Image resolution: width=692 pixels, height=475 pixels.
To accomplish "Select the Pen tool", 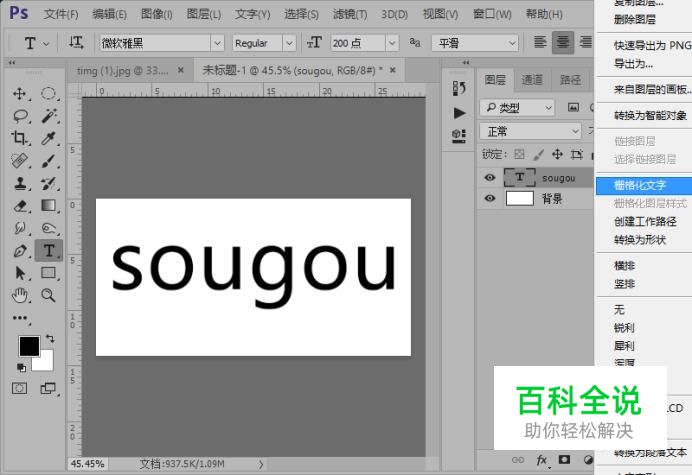I will pos(20,251).
